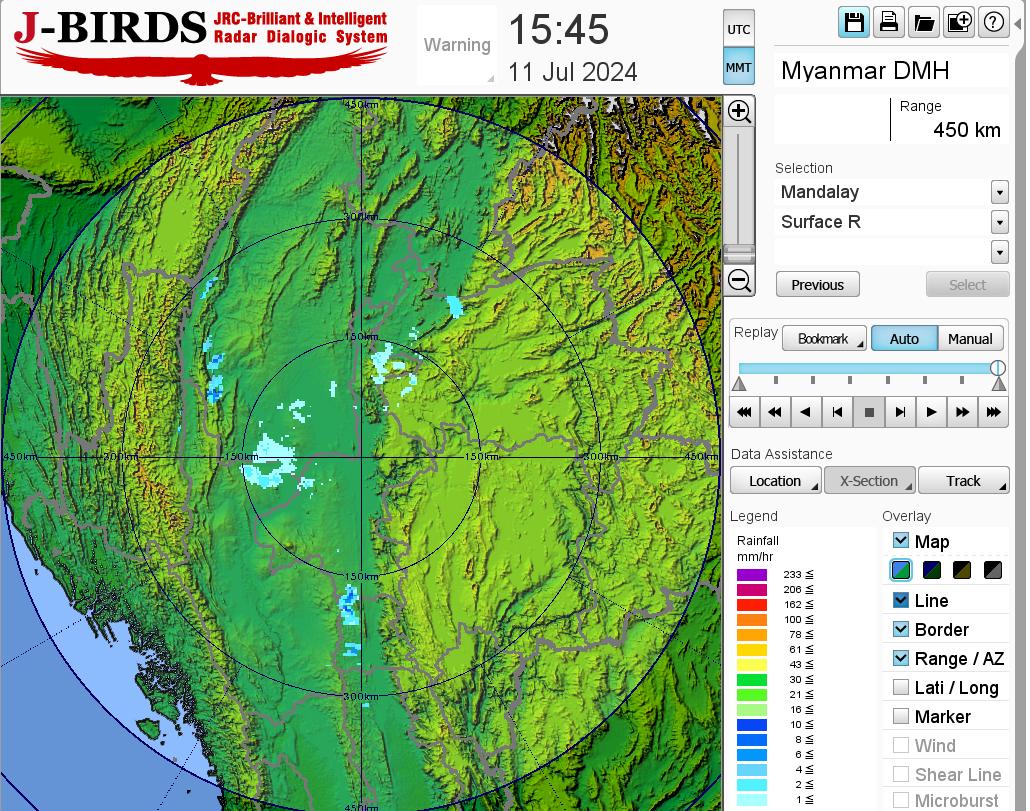Screen dimensions: 1030x811
Task: Uncheck the Border overlay checkbox
Action: pos(901,629)
